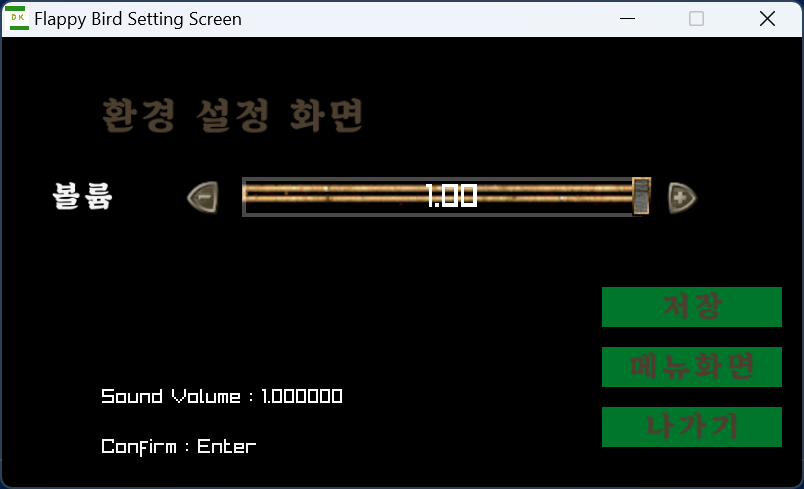Click the volume slider track showing 1.00
804x489 pixels.
point(446,197)
